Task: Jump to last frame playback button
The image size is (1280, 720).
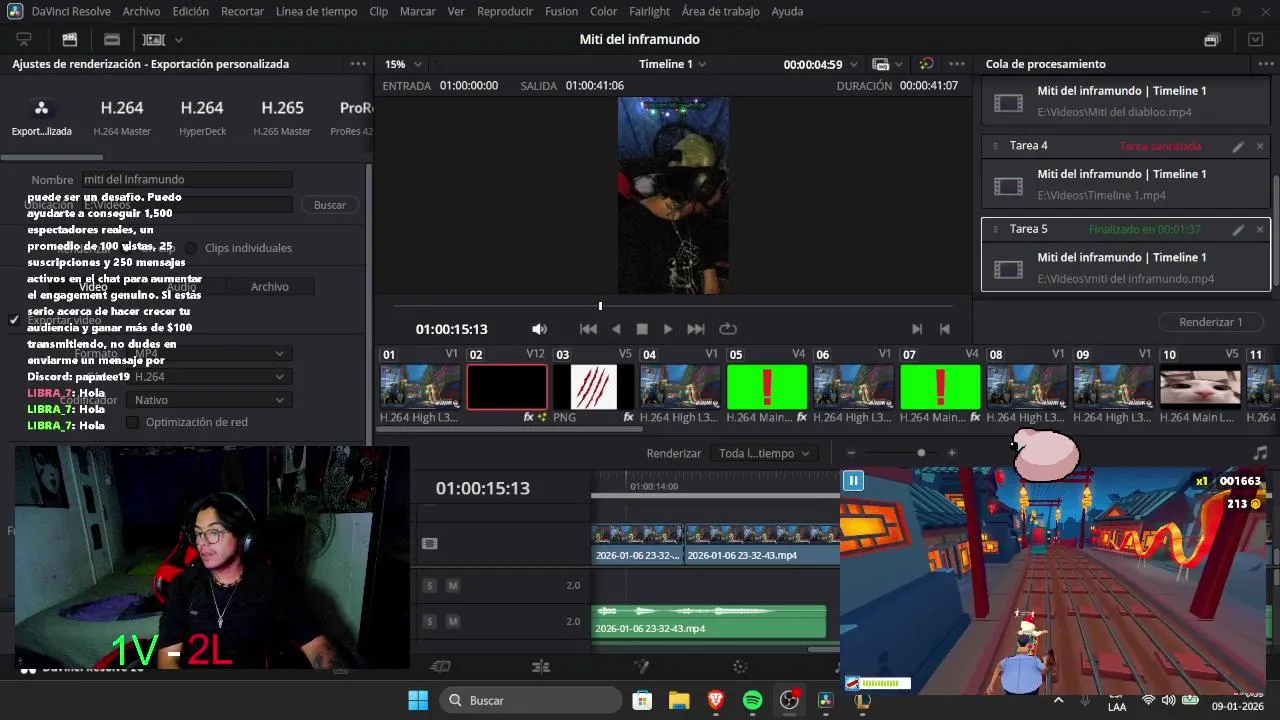Action: [696, 329]
